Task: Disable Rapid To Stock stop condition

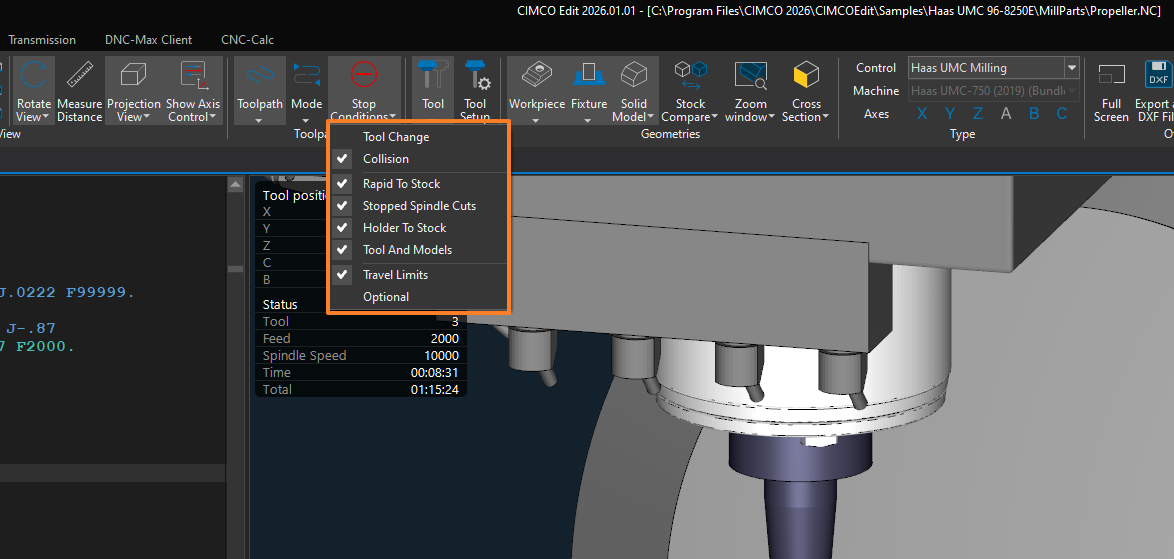Action: pyautogui.click(x=401, y=184)
